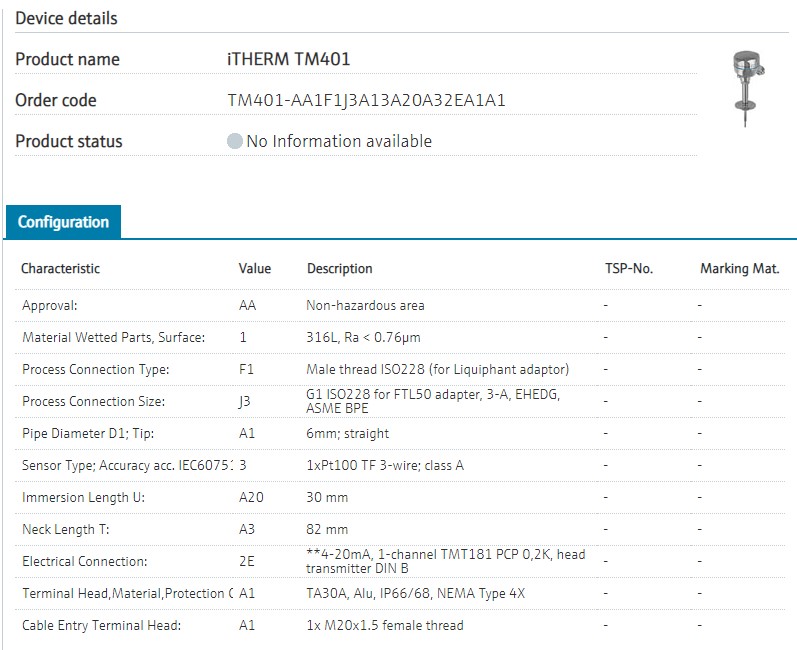The height and width of the screenshot is (650, 797).
Task: Open the Configuration tab
Action: coord(63,222)
